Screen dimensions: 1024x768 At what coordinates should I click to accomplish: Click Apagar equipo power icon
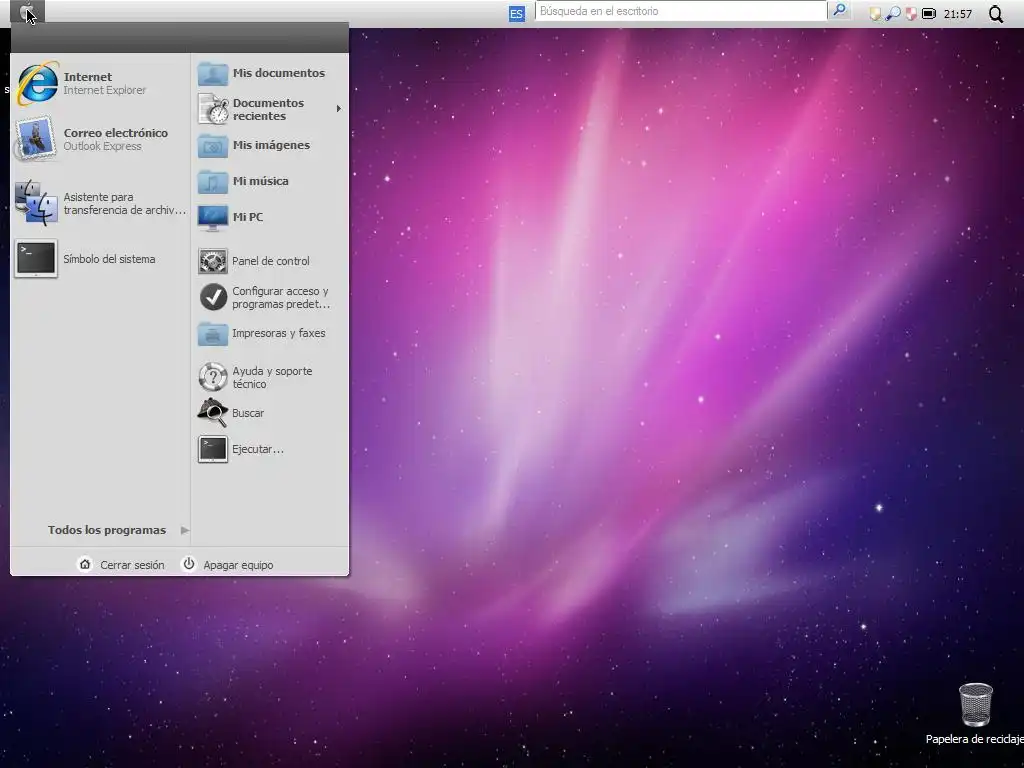189,564
